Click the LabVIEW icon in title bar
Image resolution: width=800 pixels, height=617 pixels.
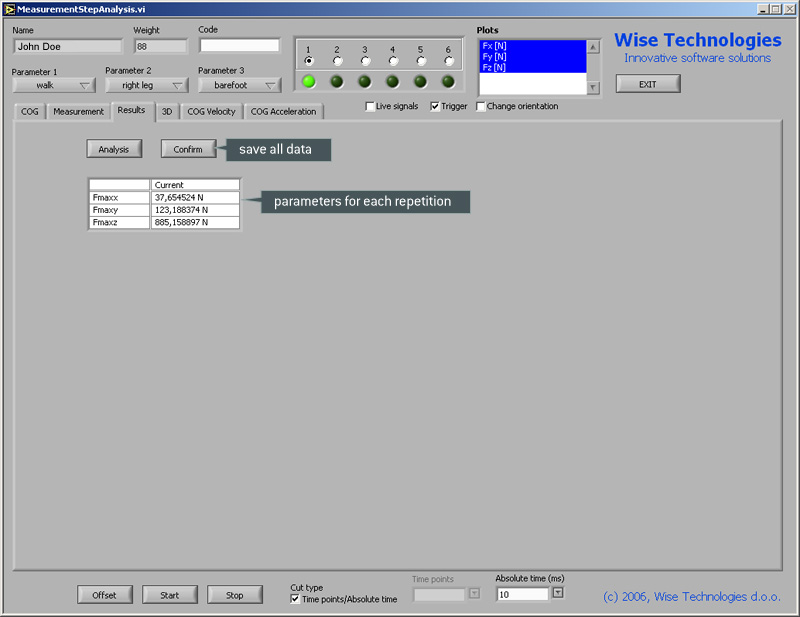pos(10,9)
